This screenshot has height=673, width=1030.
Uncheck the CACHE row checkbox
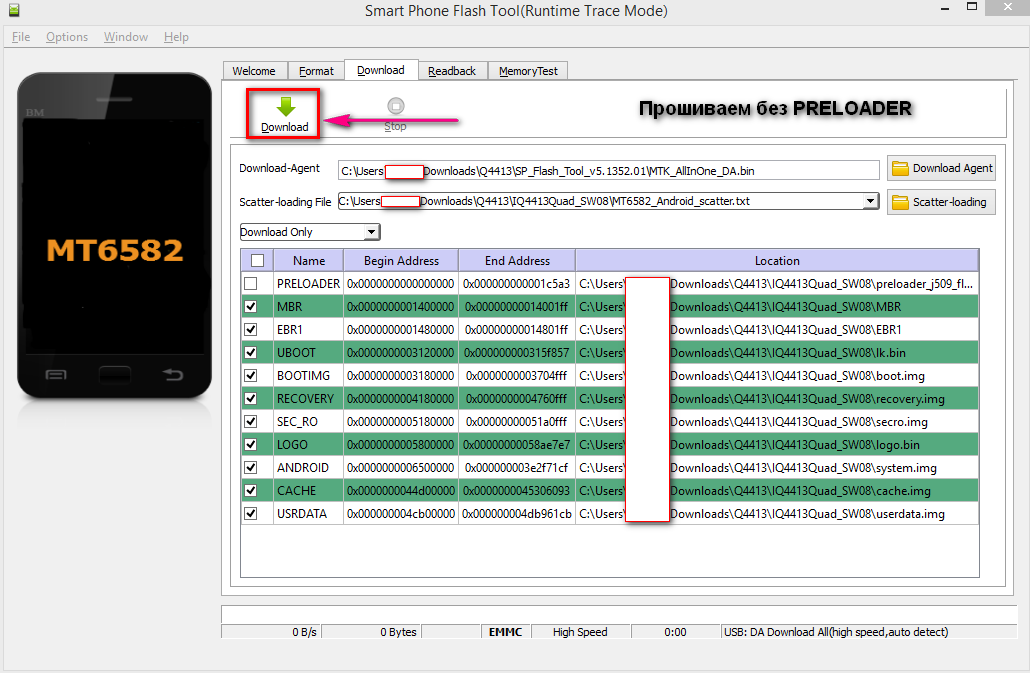[x=250, y=490]
